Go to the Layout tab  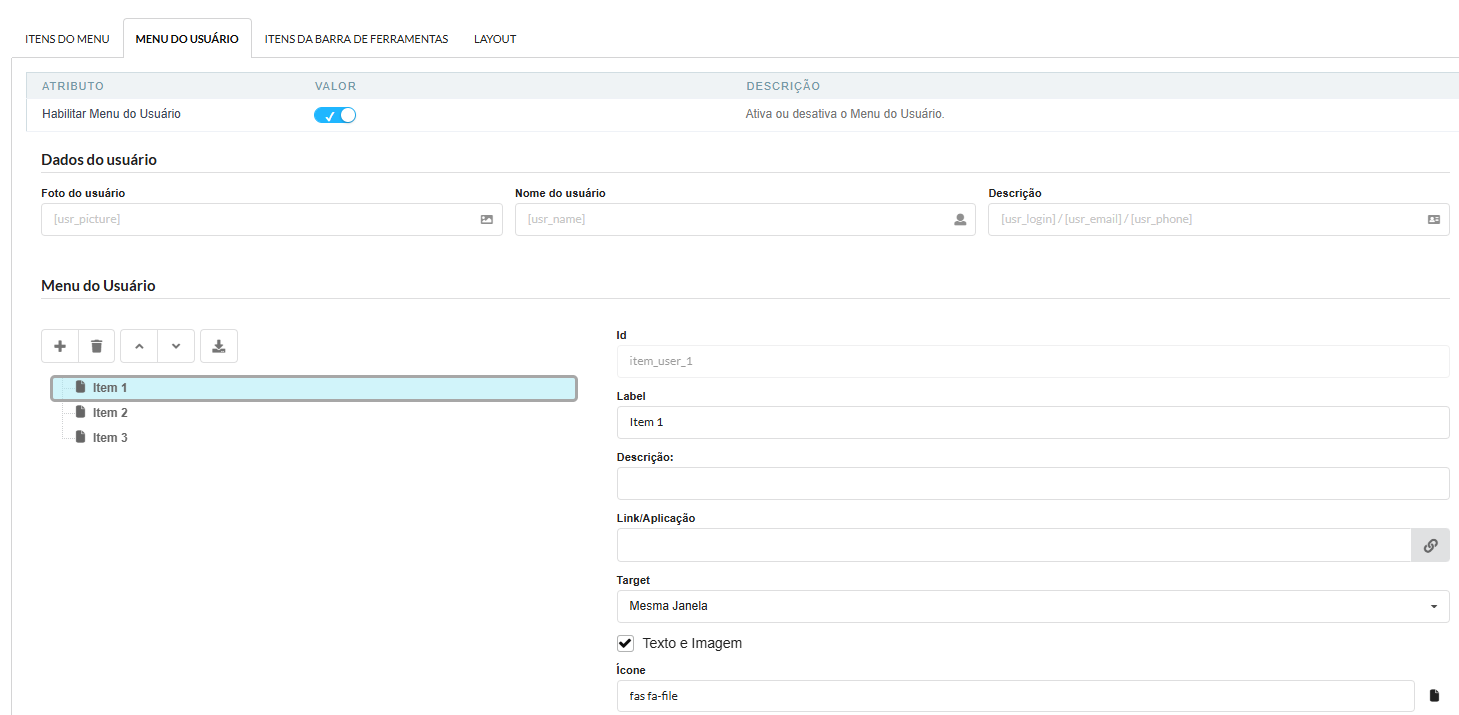(x=495, y=39)
